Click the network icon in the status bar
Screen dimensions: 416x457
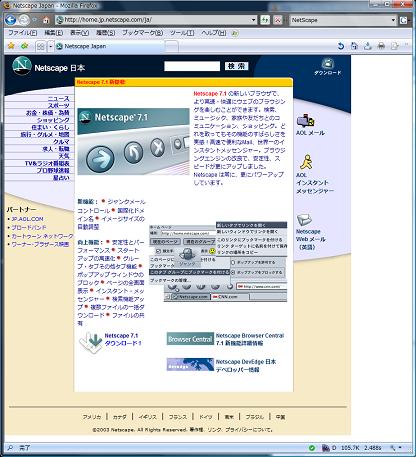pos(325,448)
